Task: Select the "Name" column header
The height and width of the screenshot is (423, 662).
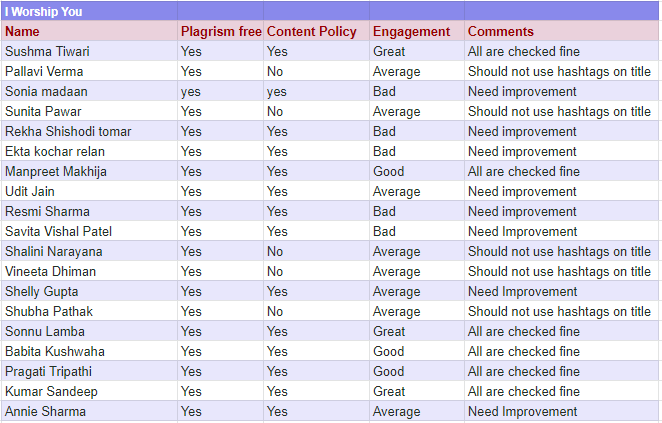Action: 22,31
